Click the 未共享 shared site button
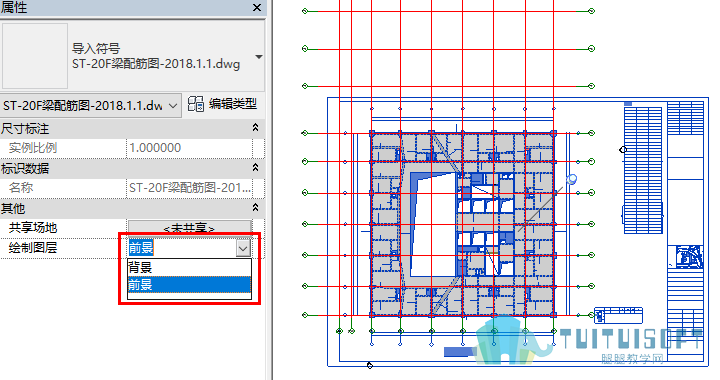The image size is (720, 380). tap(189, 227)
